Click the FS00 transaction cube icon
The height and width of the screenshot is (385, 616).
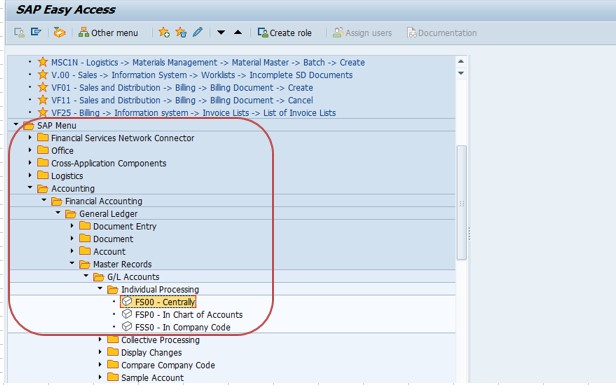(x=127, y=301)
